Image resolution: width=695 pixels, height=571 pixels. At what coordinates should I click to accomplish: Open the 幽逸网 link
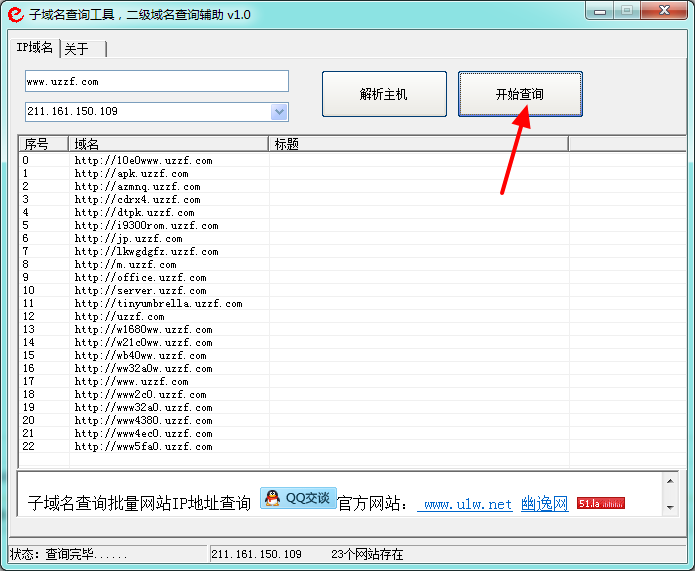(x=545, y=504)
